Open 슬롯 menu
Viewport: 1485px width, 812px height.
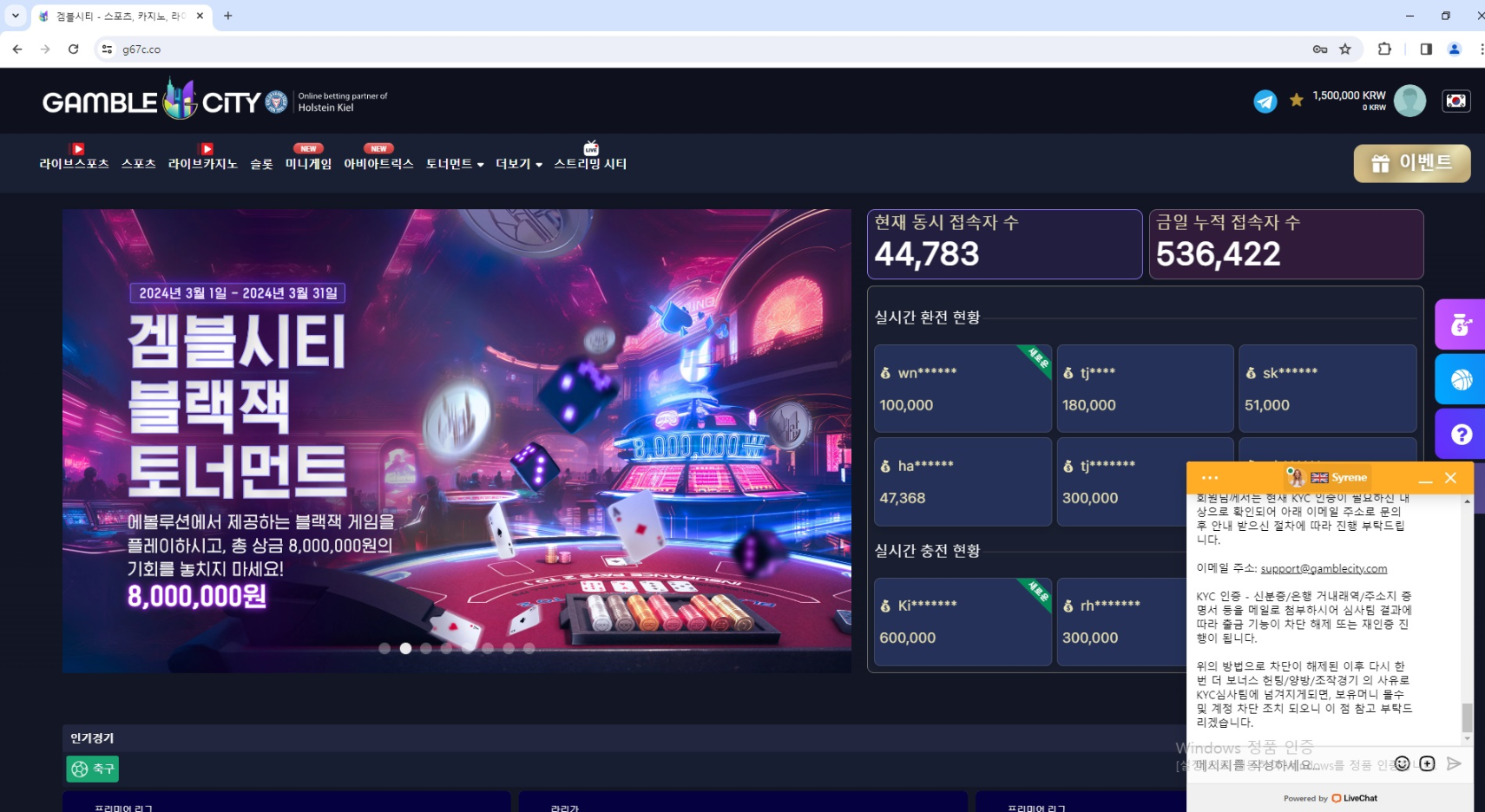(x=261, y=163)
